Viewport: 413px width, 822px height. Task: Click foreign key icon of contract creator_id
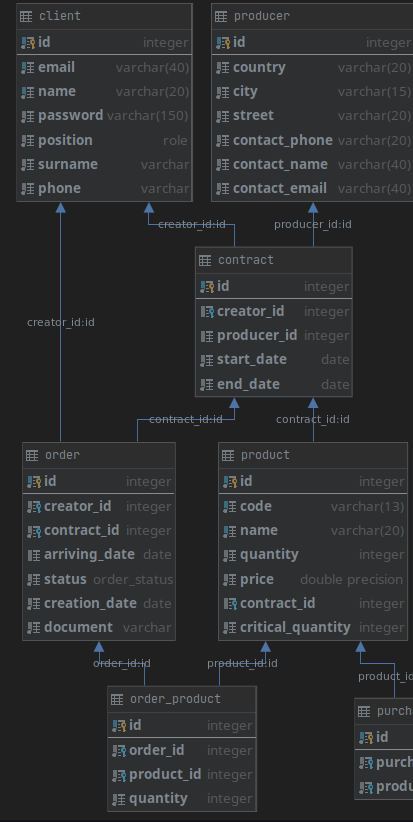point(207,312)
